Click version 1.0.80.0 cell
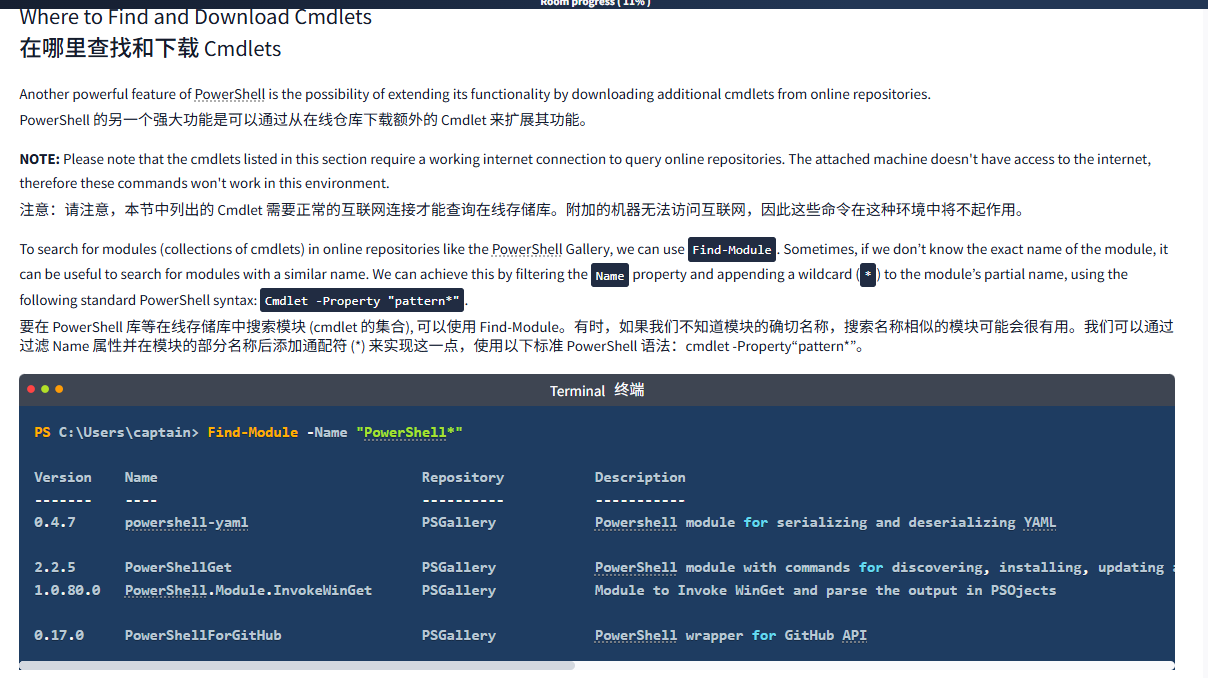Viewport: 1208px width, 678px height. click(x=67, y=590)
